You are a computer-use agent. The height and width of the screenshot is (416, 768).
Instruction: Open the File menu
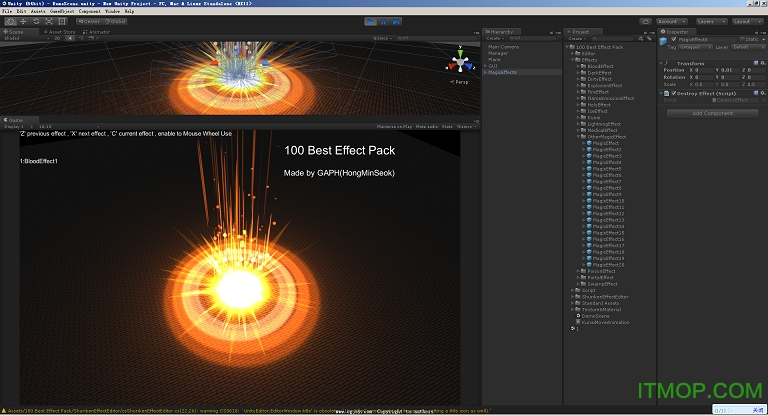pyautogui.click(x=7, y=11)
